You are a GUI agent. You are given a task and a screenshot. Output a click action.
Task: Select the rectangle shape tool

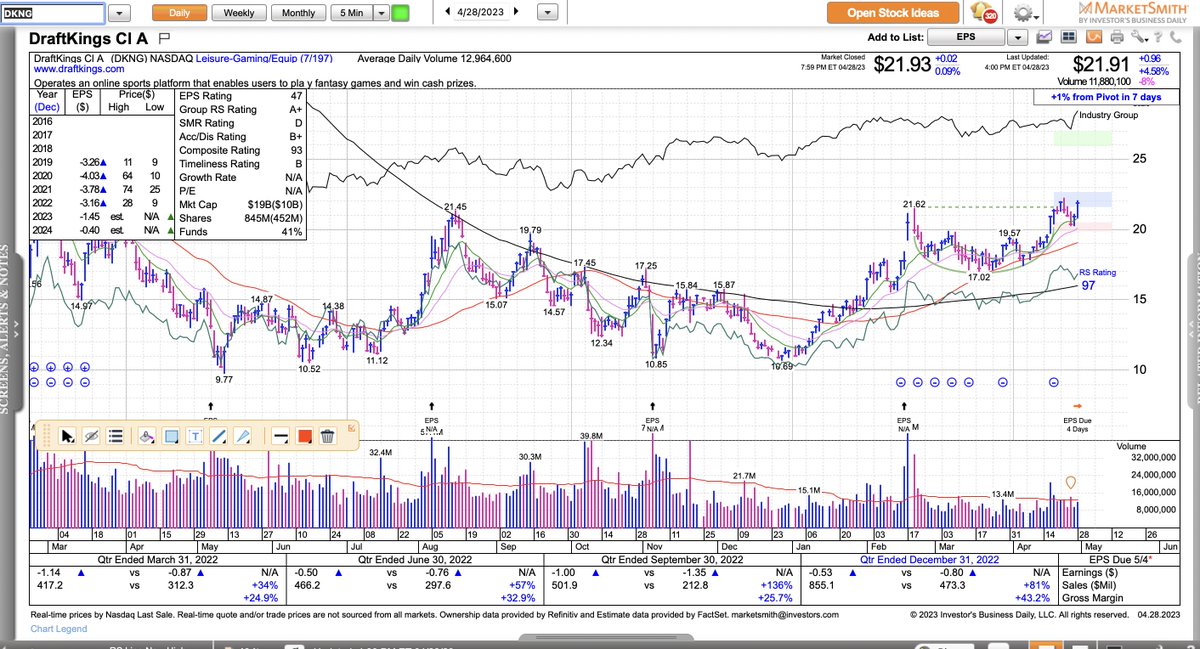(171, 436)
